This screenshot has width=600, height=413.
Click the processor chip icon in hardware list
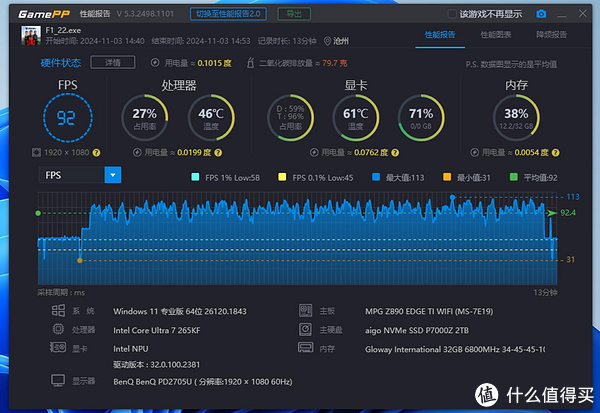tap(58, 329)
